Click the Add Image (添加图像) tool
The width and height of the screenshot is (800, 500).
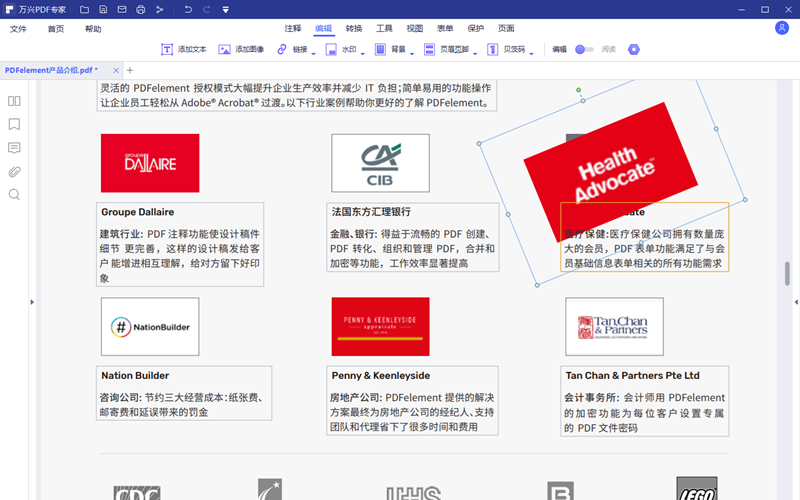point(241,49)
